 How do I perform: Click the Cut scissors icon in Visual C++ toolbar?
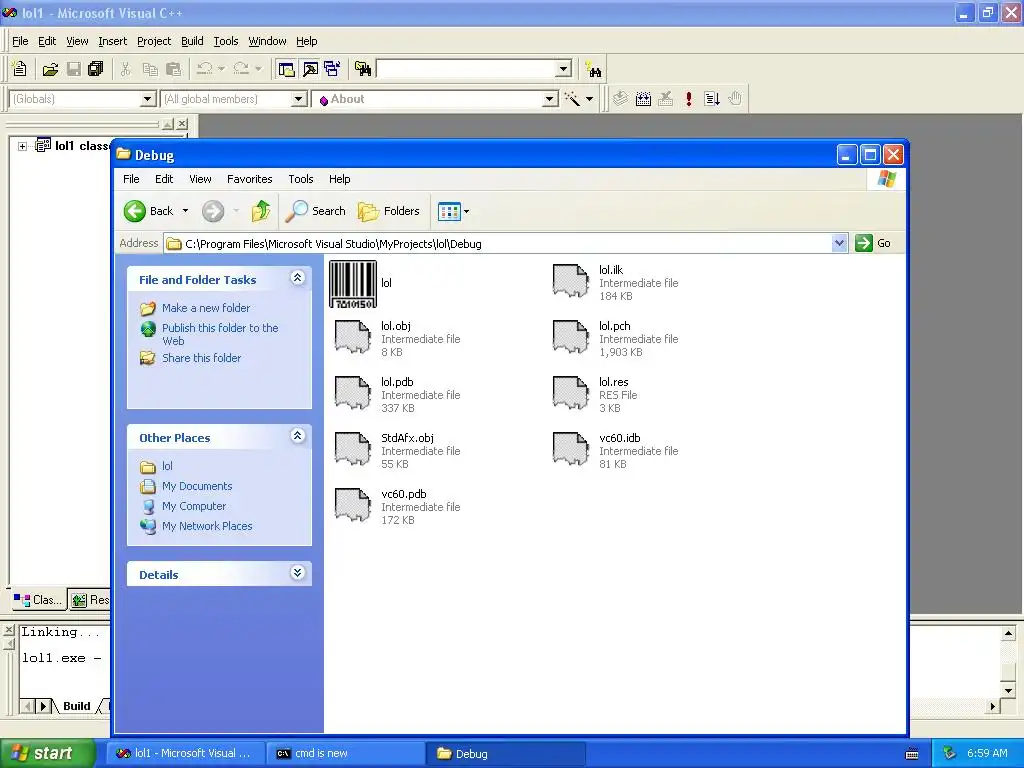click(x=125, y=69)
